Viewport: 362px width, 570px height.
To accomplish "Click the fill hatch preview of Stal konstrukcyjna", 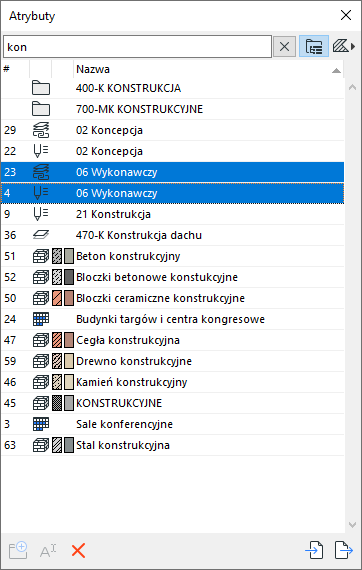I will (x=57, y=445).
